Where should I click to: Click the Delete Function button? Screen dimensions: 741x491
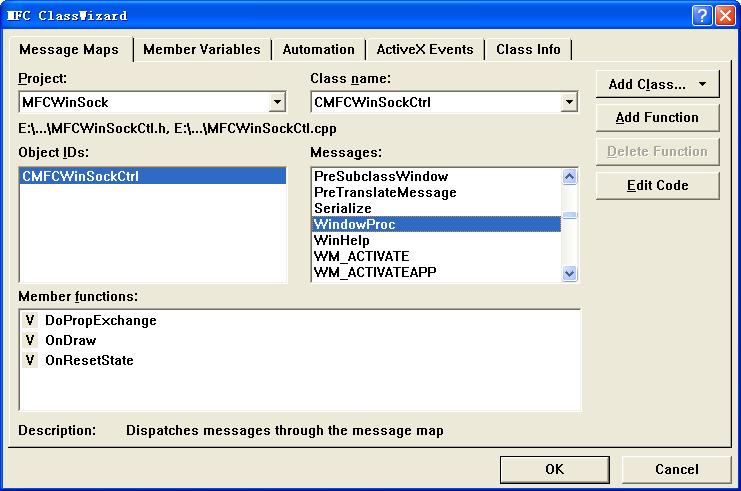pos(657,152)
